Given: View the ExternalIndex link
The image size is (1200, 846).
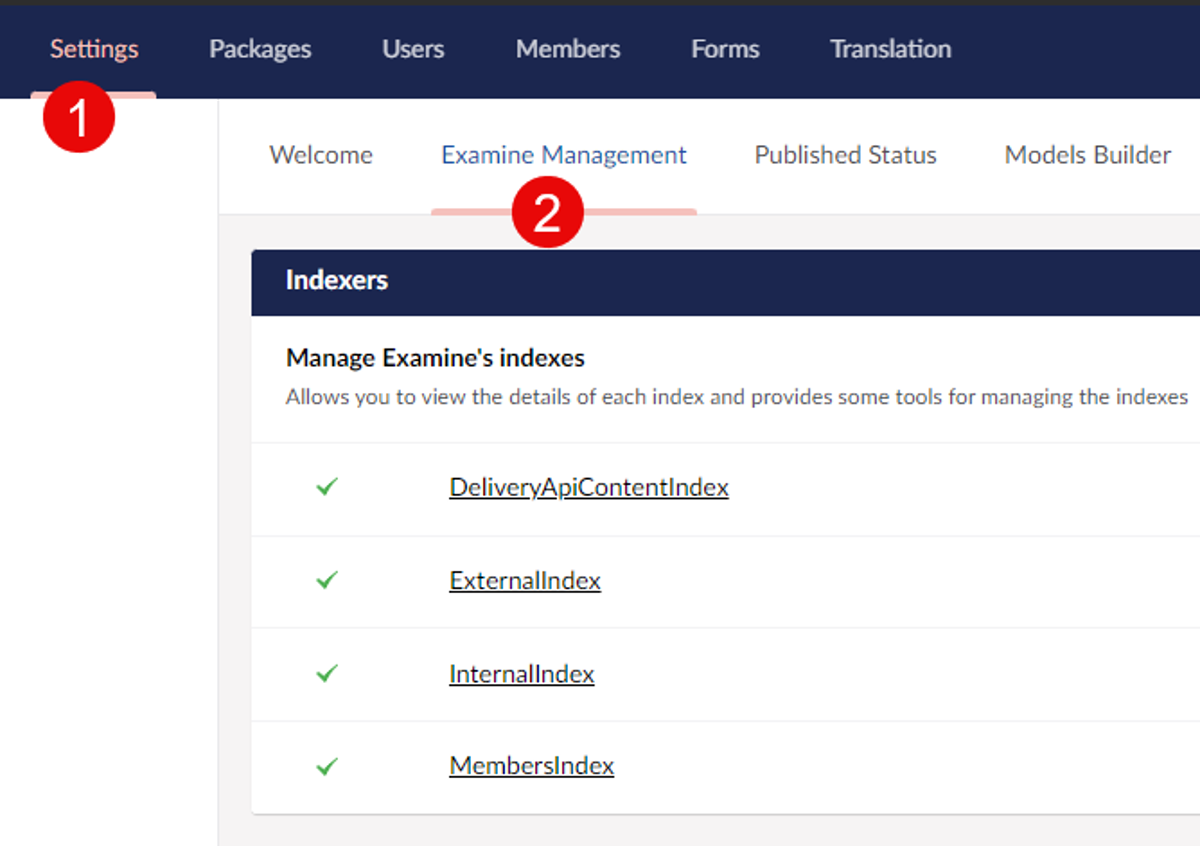Looking at the screenshot, I should pos(525,581).
